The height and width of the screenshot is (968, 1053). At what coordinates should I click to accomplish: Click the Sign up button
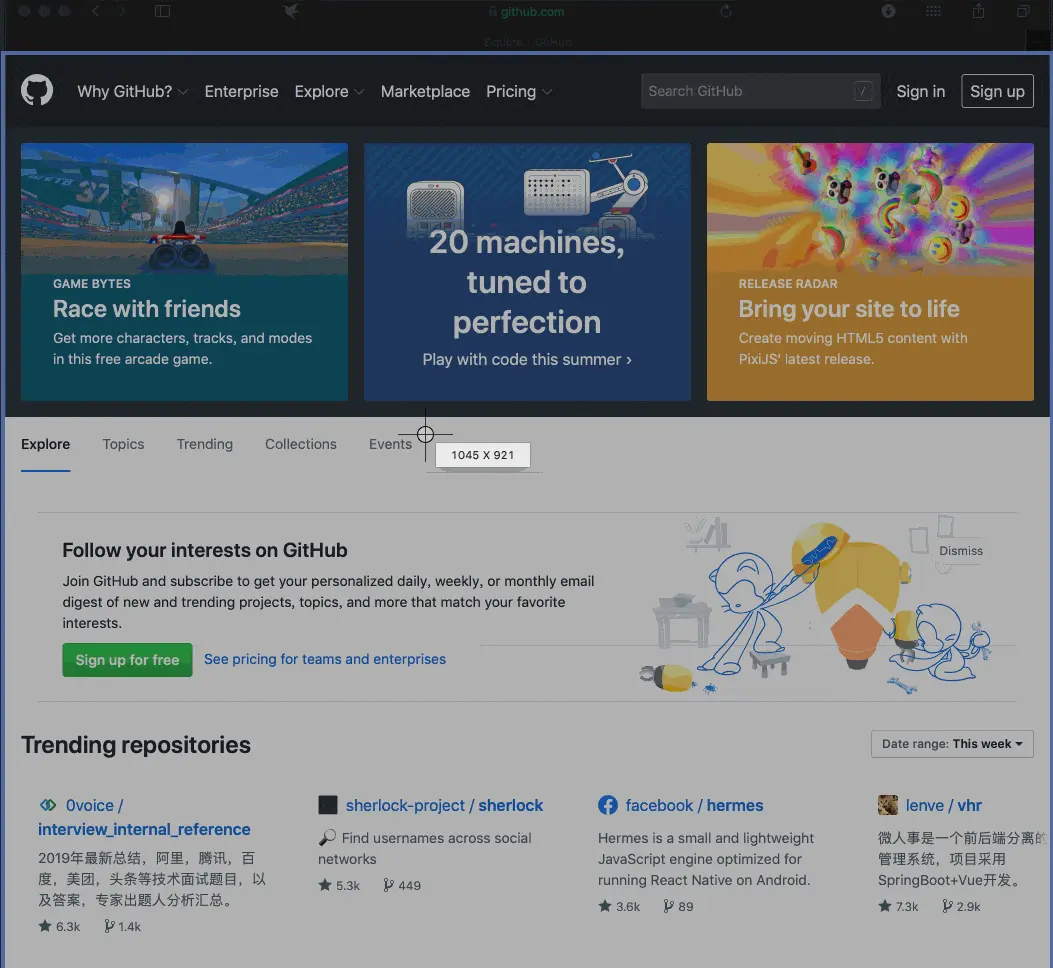(997, 91)
